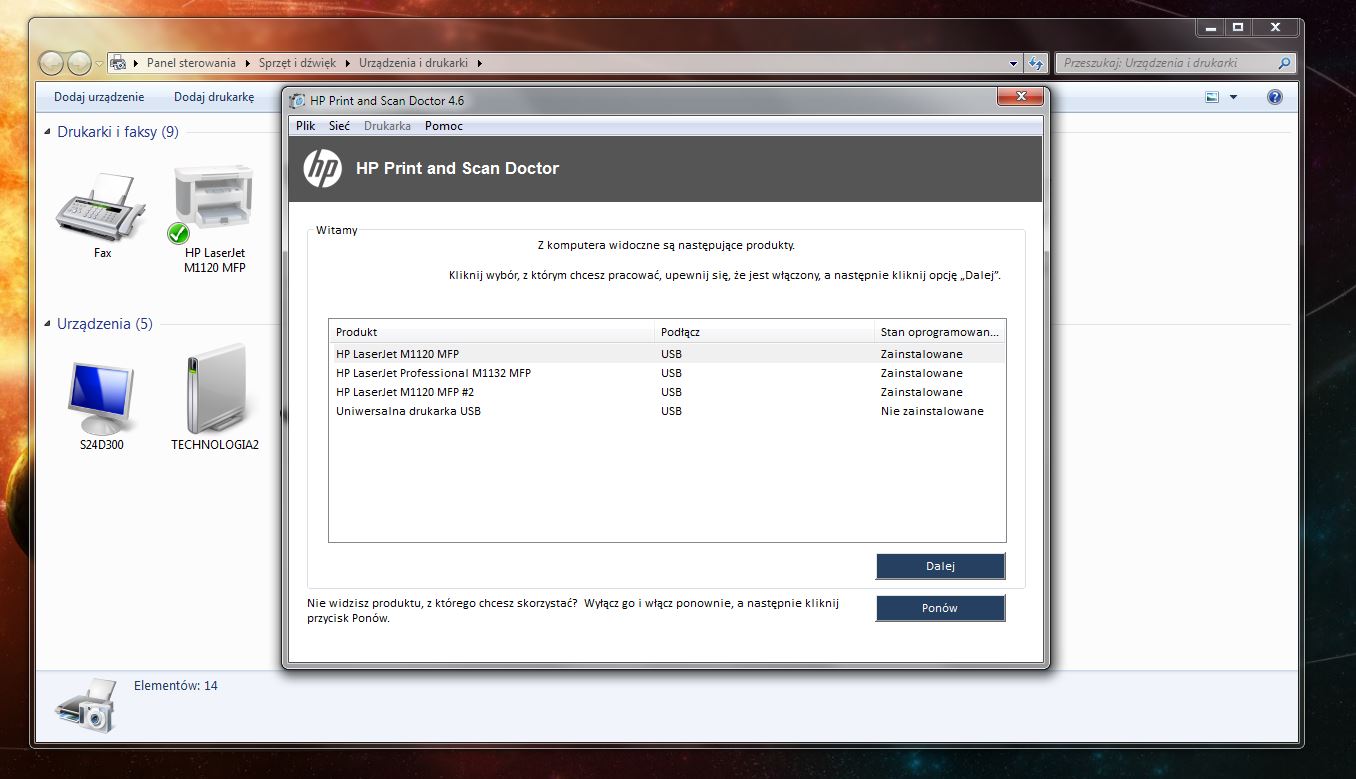Click Urządzenia i drukarki breadcrumb
Image resolution: width=1356 pixels, height=779 pixels.
tap(413, 63)
